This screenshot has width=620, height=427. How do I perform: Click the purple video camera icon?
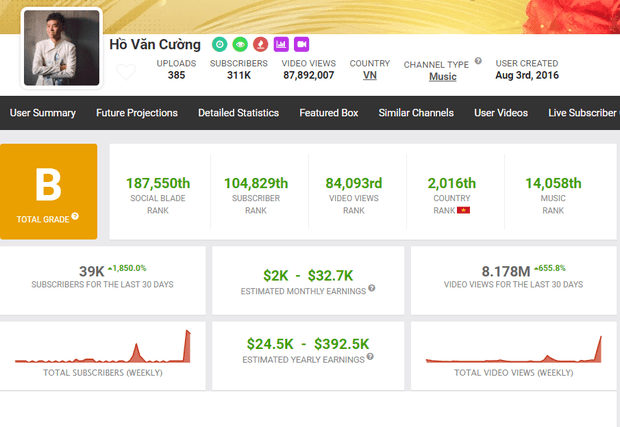coord(301,44)
